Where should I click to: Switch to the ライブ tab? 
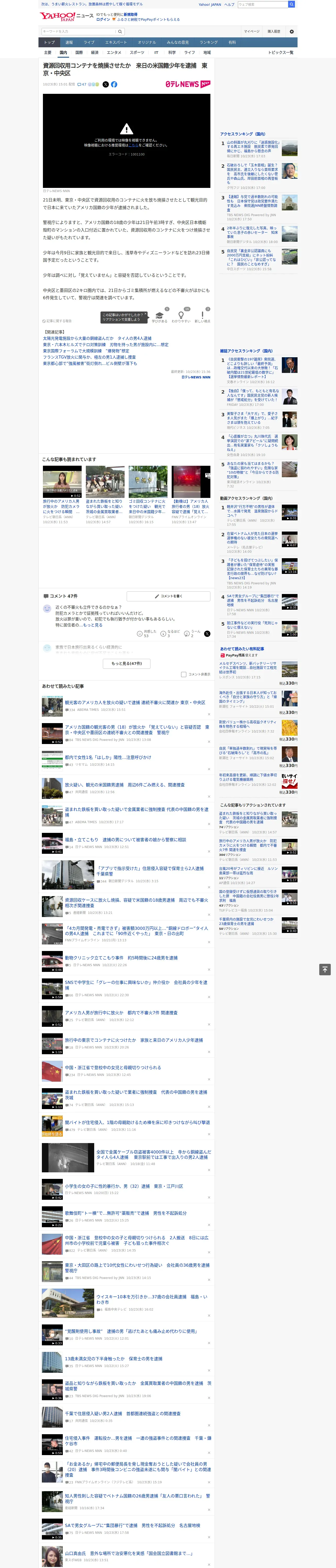coord(89,43)
